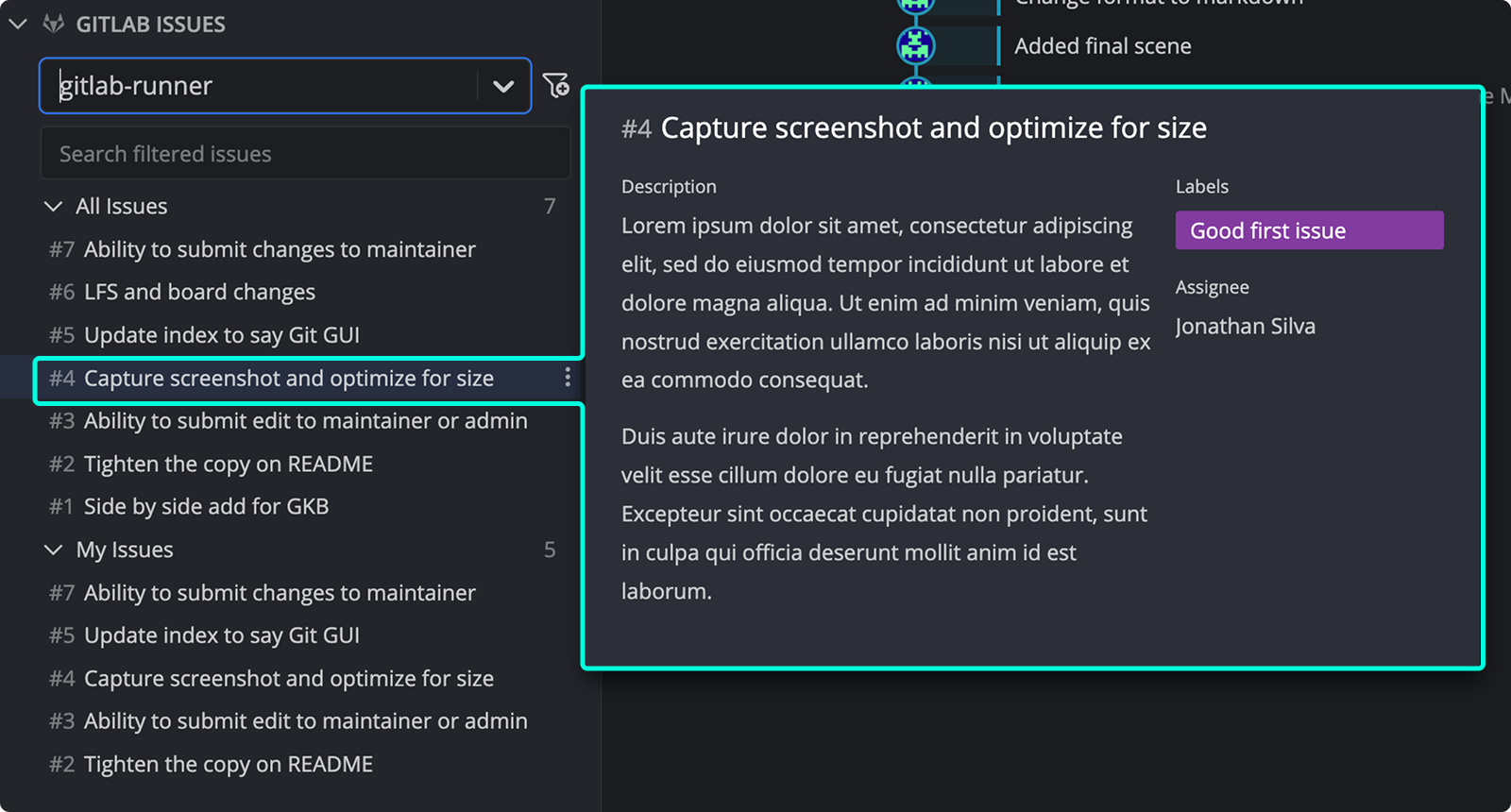Open the gitlab-runner repository dropdown

pyautogui.click(x=501, y=85)
